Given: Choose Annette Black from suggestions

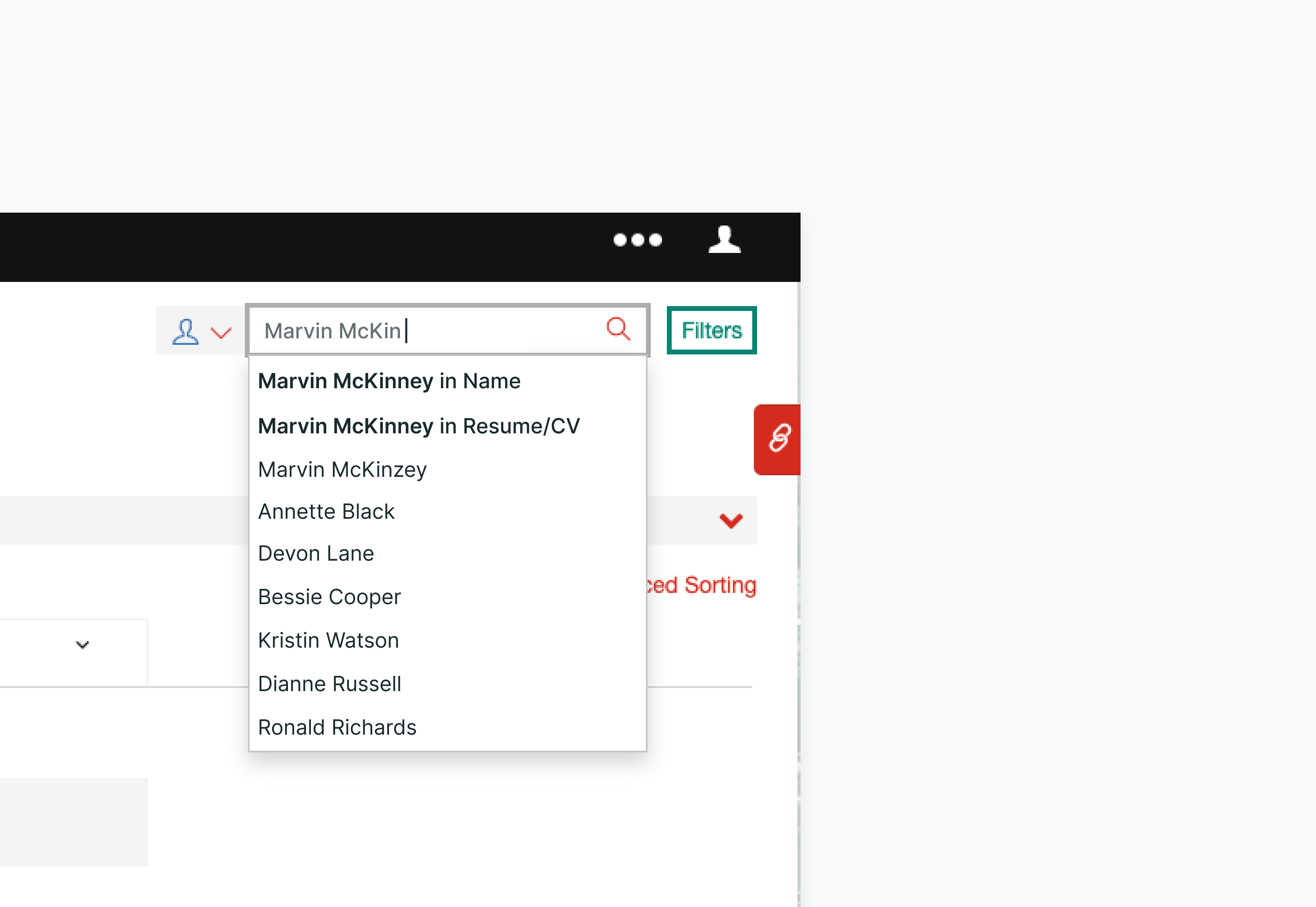Looking at the screenshot, I should (x=326, y=512).
